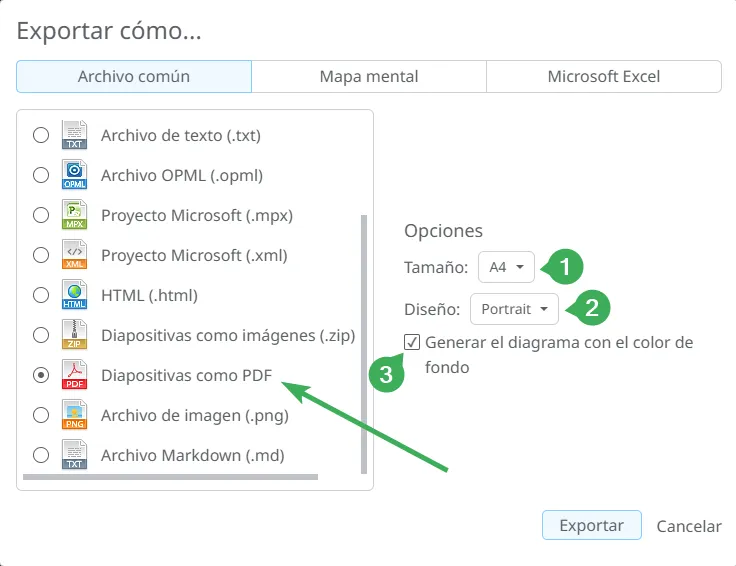The width and height of the screenshot is (736, 566).
Task: Click the OPML file icon
Action: 74,175
